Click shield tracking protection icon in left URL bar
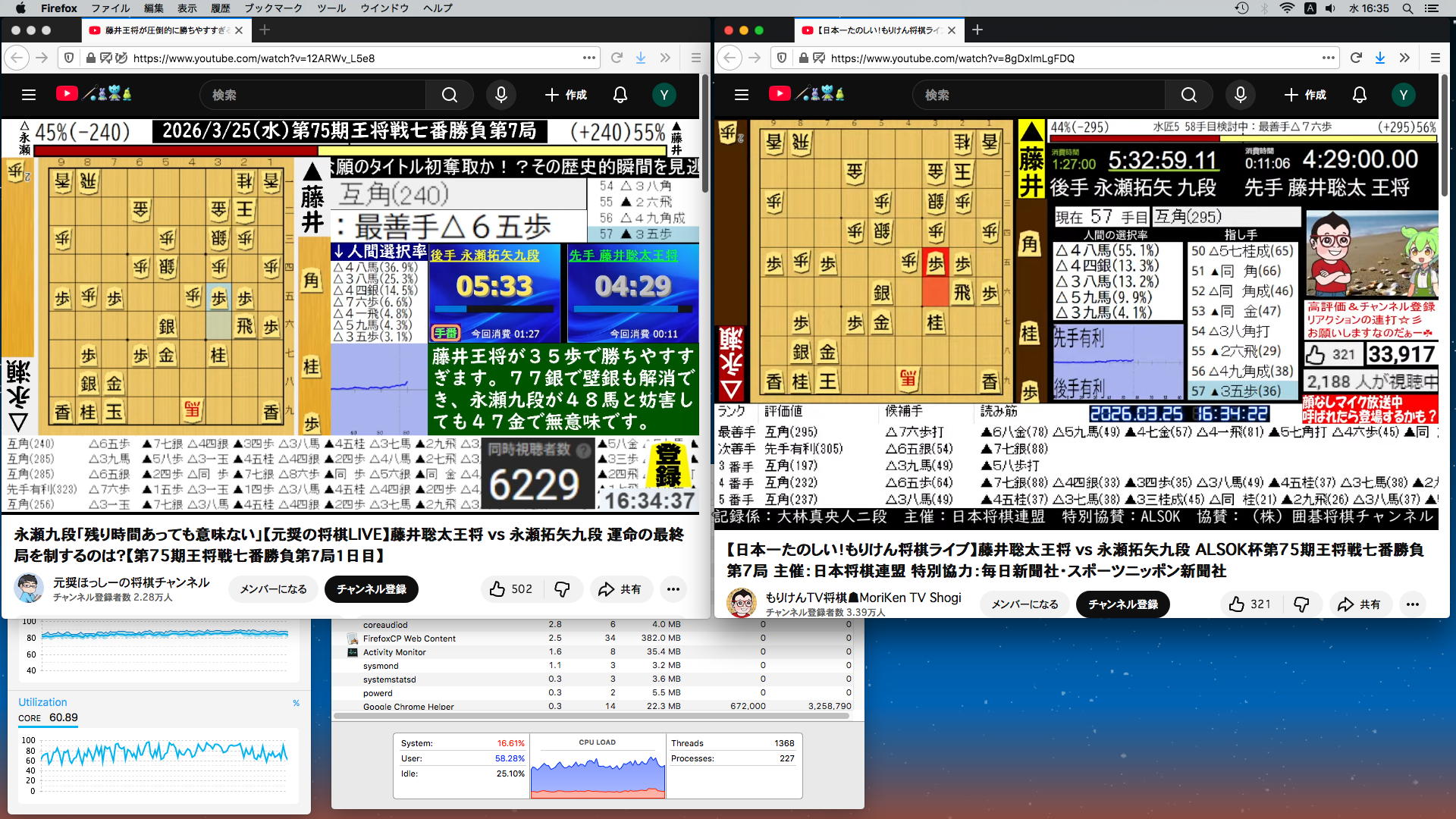Screen dimensions: 1456x819 (69, 58)
